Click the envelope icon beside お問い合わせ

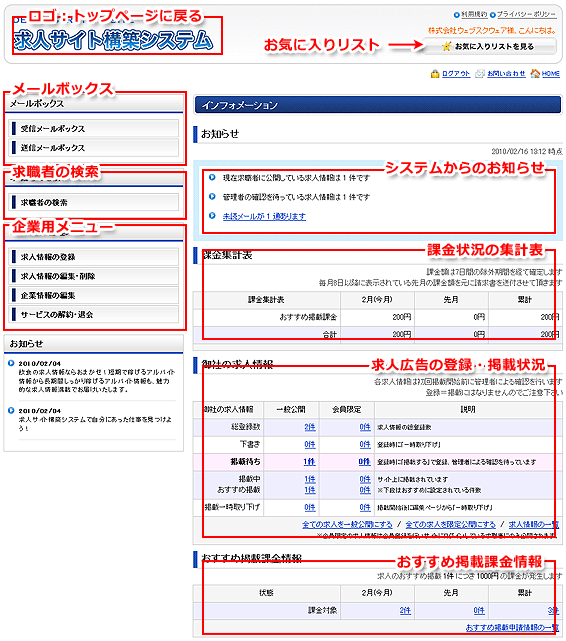[480, 74]
